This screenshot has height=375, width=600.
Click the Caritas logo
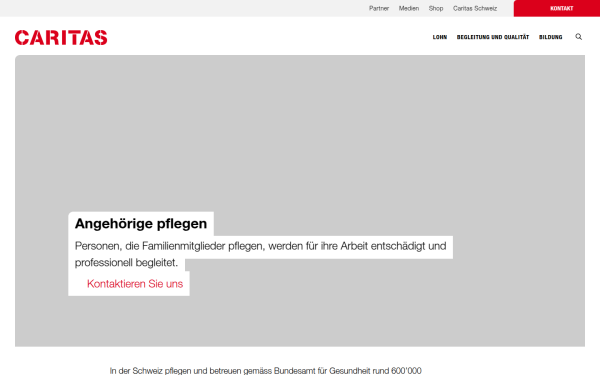pyautogui.click(x=61, y=38)
